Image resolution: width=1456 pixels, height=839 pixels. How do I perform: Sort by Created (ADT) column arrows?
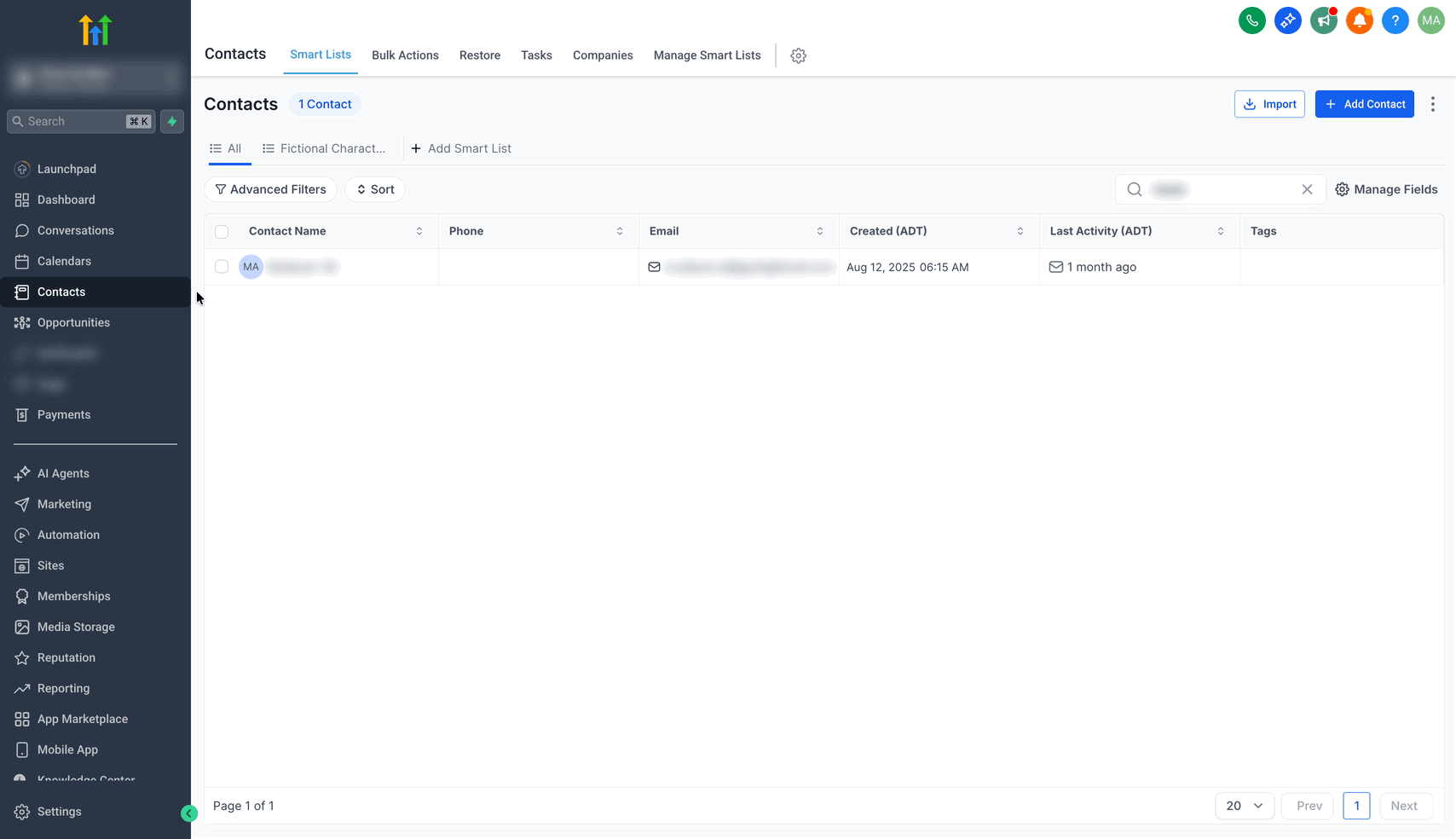pos(1020,231)
